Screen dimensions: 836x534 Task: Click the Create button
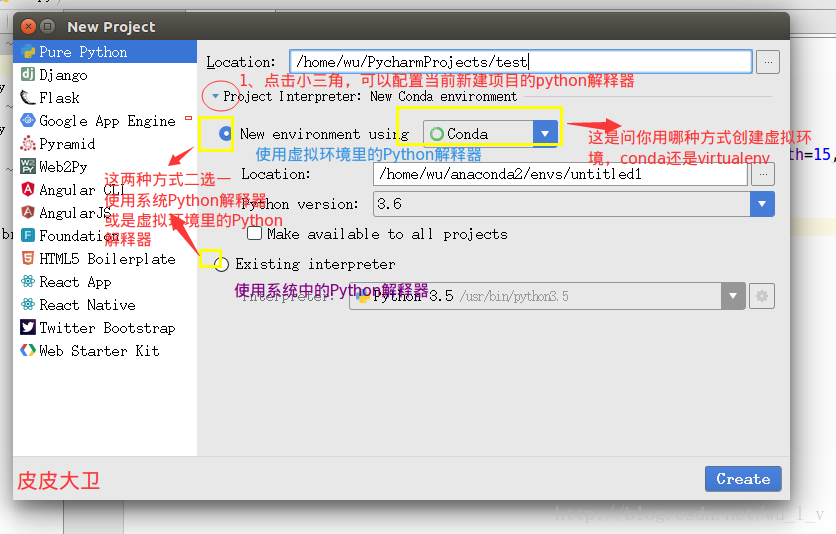(743, 479)
